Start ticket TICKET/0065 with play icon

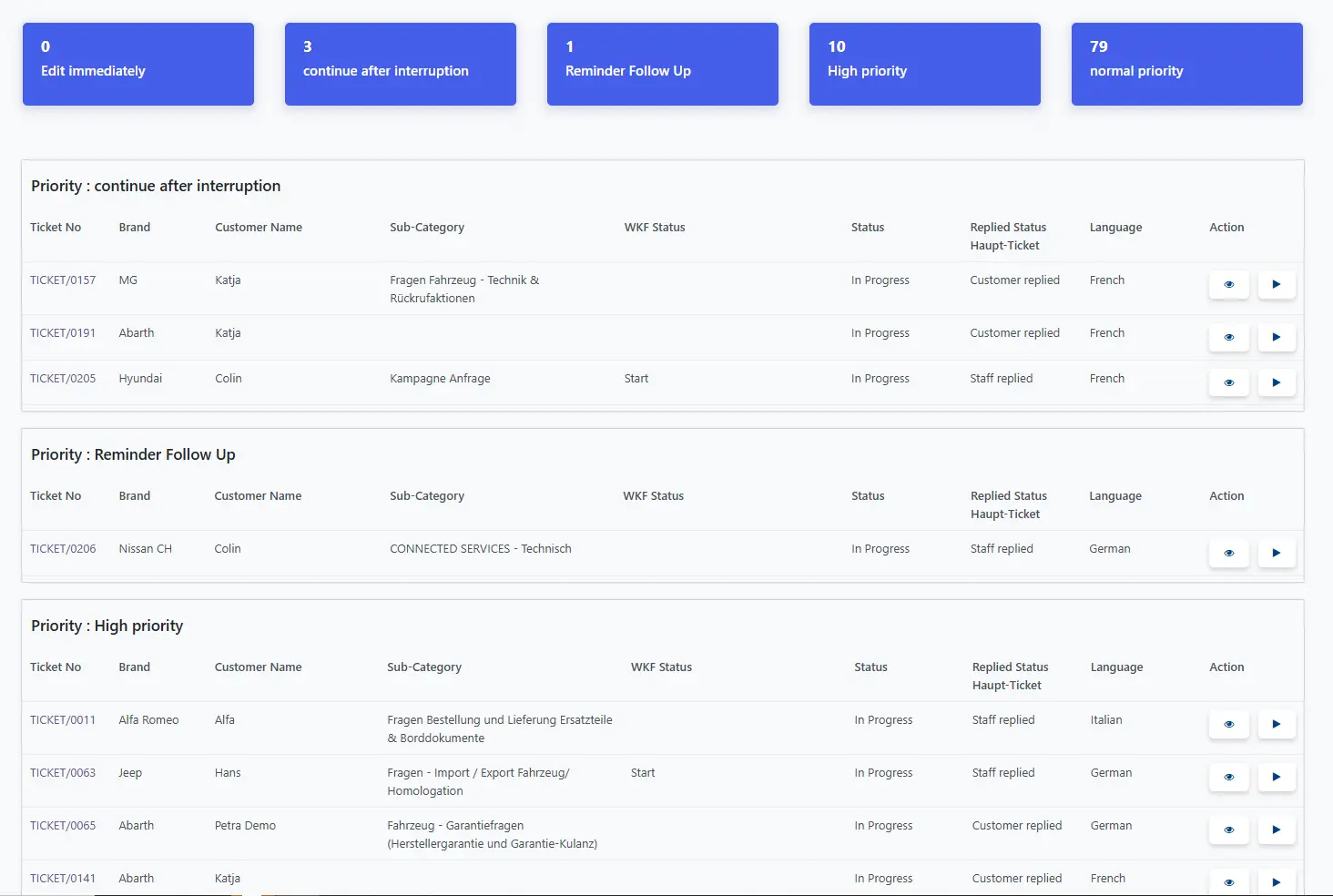pos(1277,830)
